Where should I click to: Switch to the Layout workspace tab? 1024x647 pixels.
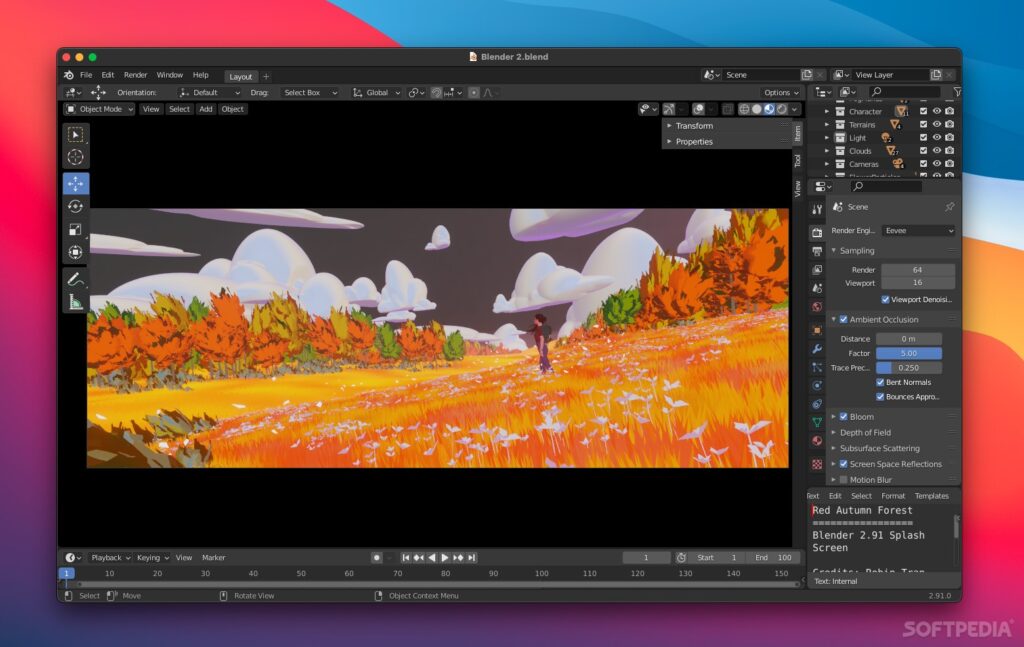(x=240, y=76)
